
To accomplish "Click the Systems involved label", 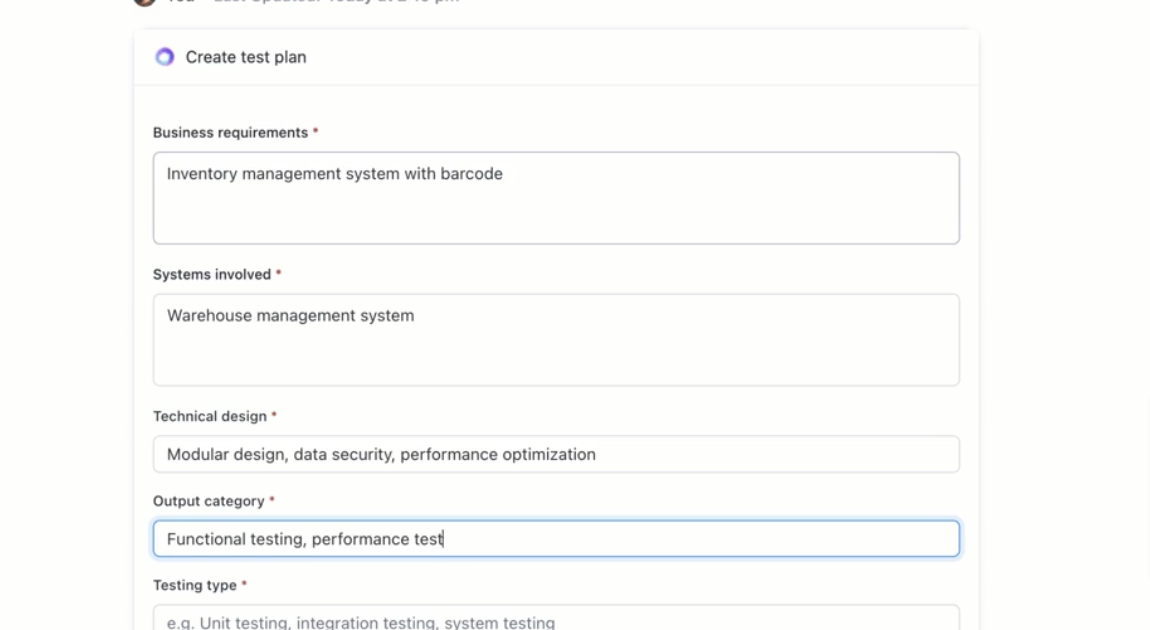I will (x=212, y=274).
